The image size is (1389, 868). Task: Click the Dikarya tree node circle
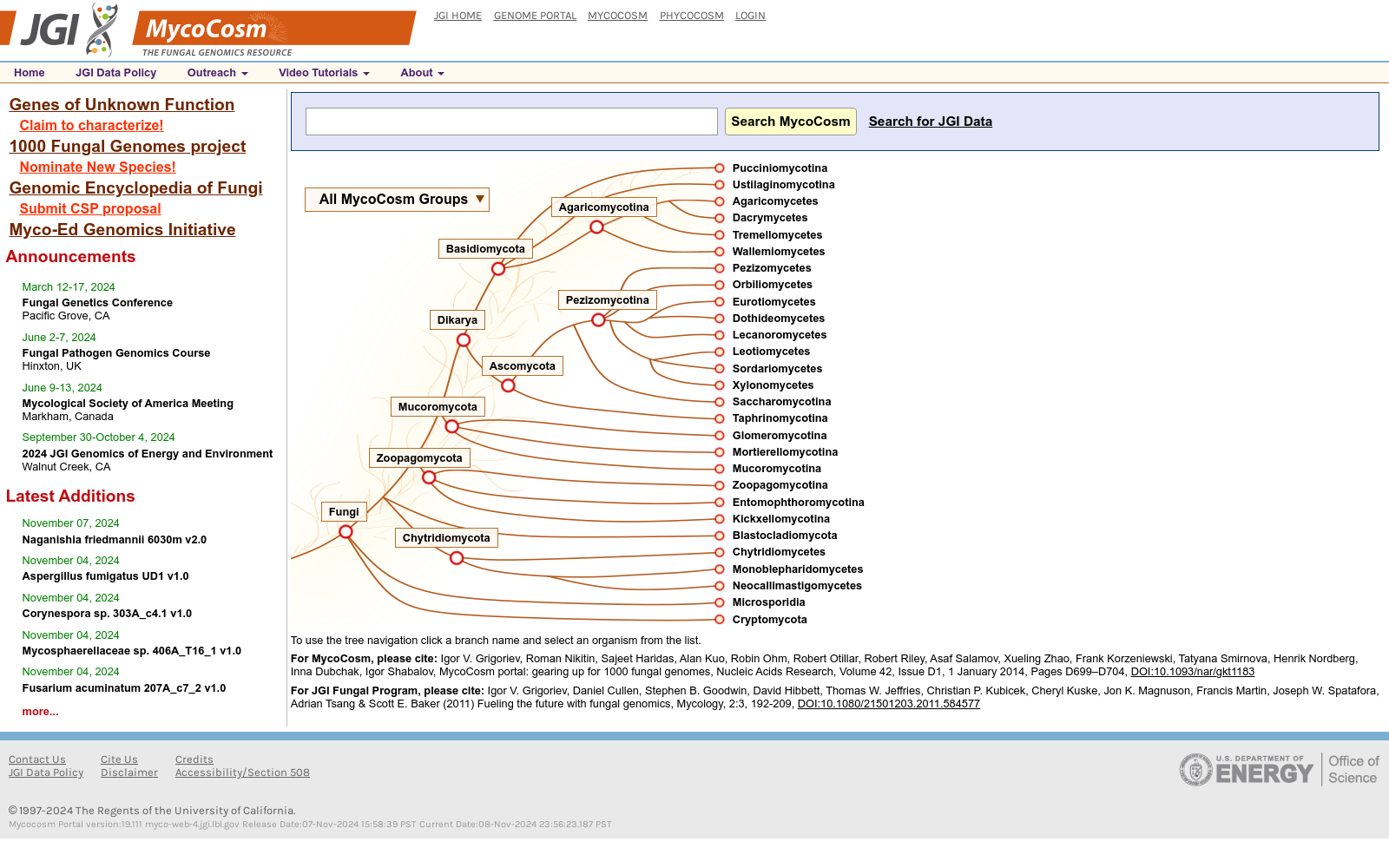464,340
